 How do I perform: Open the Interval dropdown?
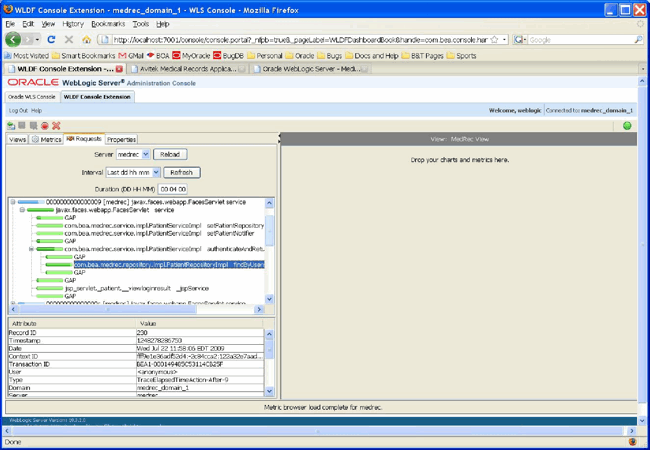pyautogui.click(x=133, y=172)
